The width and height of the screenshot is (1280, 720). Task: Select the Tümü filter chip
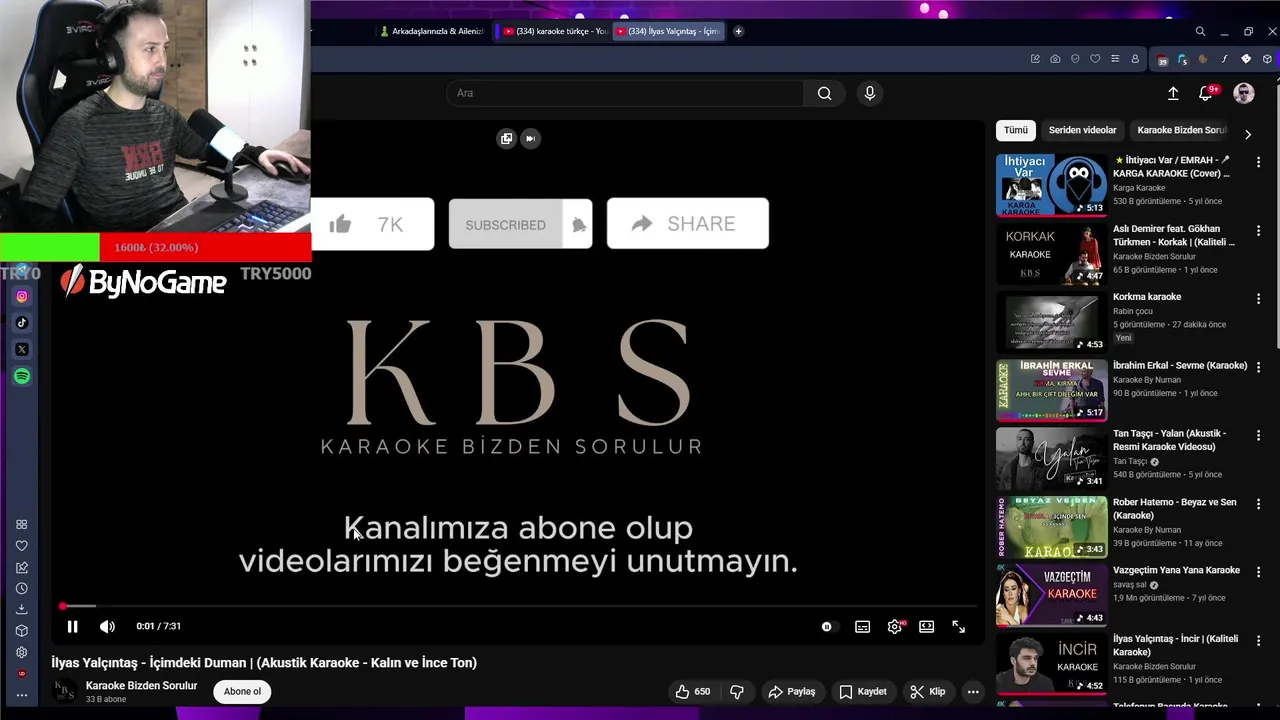[x=1016, y=130]
